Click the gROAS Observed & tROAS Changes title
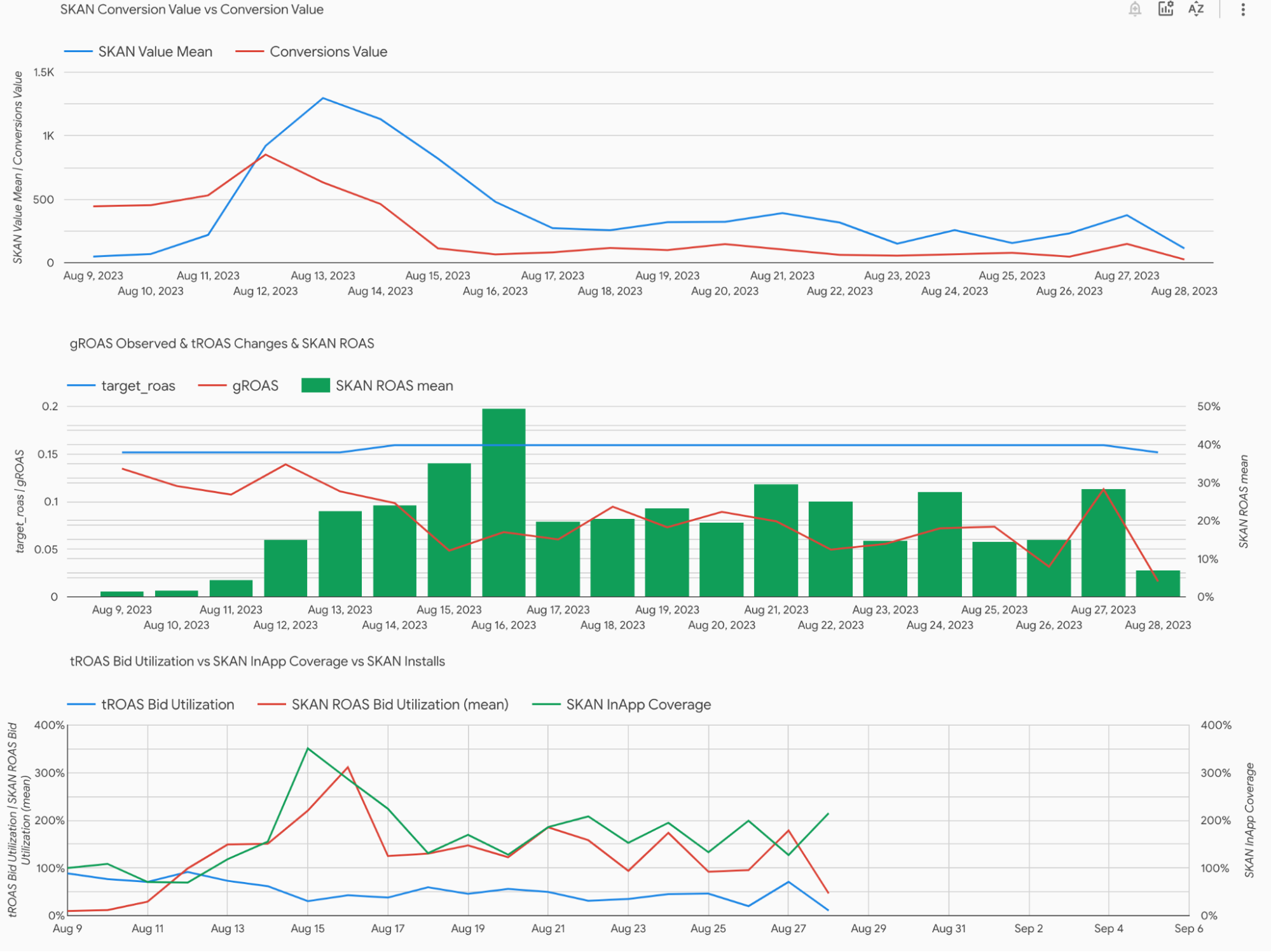 [x=221, y=343]
